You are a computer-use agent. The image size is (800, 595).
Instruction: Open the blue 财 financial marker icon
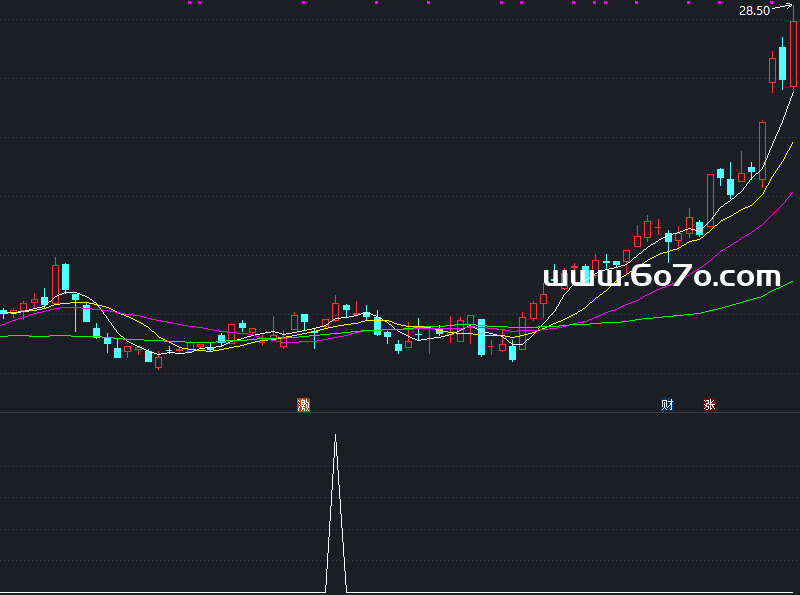click(x=667, y=405)
